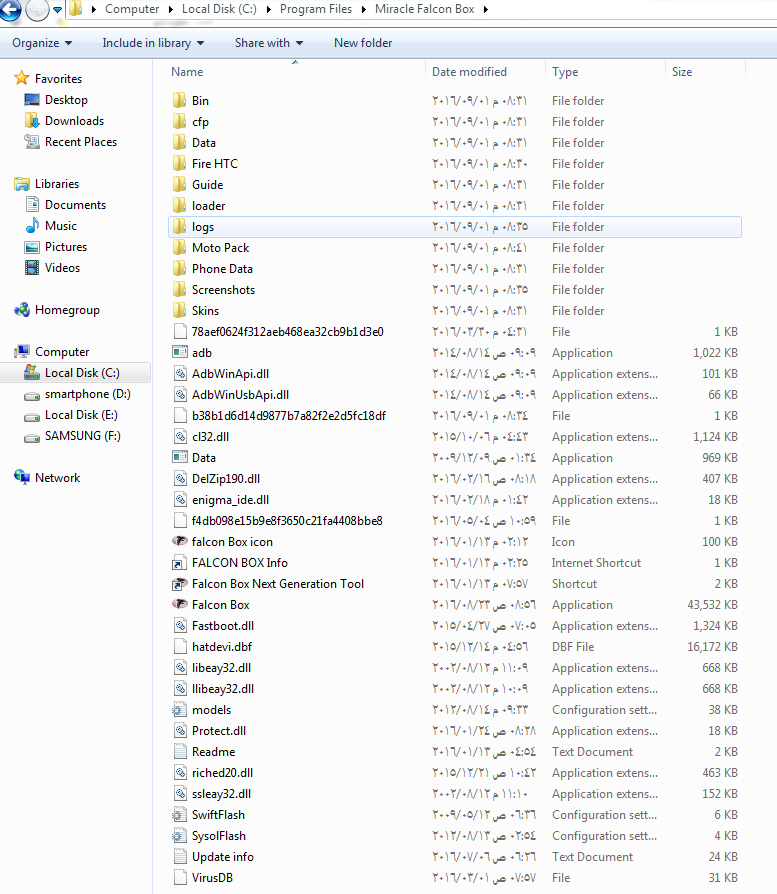Click the SysolFlash configuration icon

click(180, 836)
